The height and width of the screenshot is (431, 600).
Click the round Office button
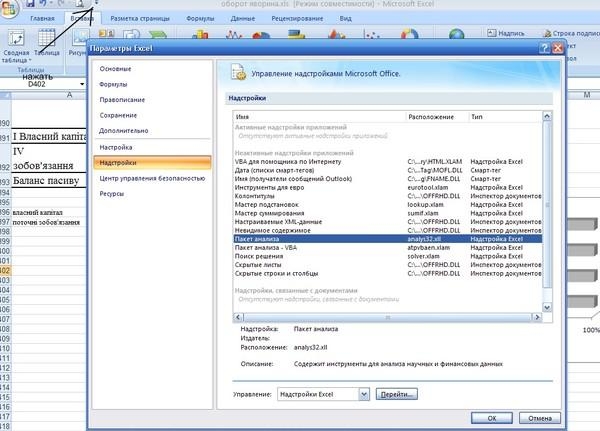point(8,8)
